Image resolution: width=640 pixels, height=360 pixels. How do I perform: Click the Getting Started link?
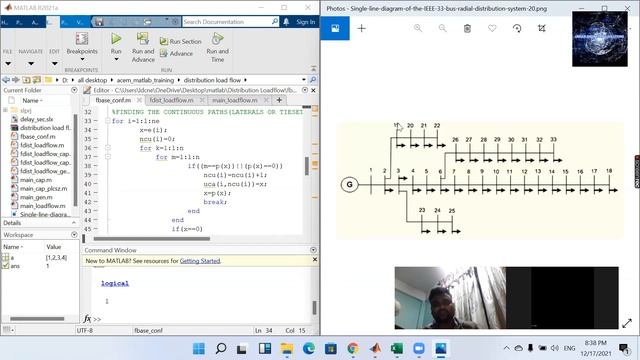point(200,261)
